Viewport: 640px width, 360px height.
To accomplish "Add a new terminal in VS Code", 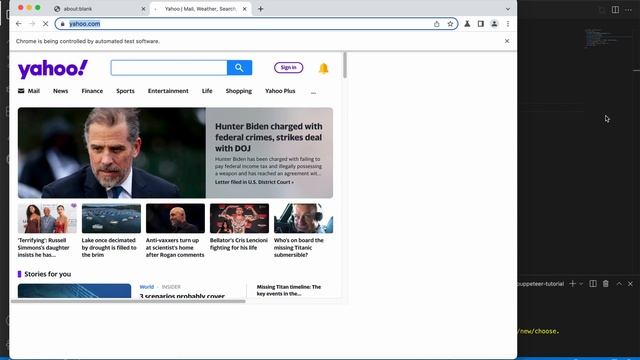I will click(x=572, y=284).
